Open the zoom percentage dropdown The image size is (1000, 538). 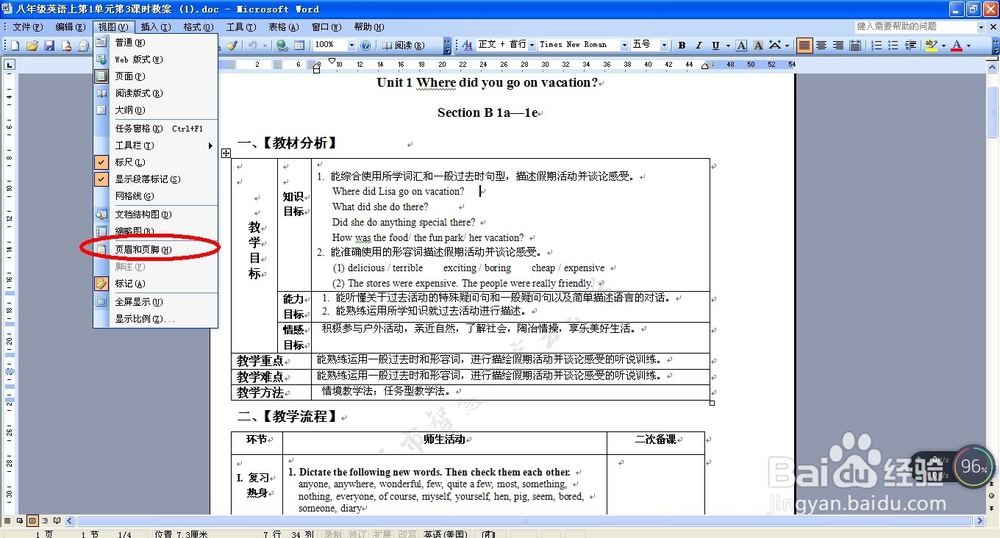tap(351, 45)
